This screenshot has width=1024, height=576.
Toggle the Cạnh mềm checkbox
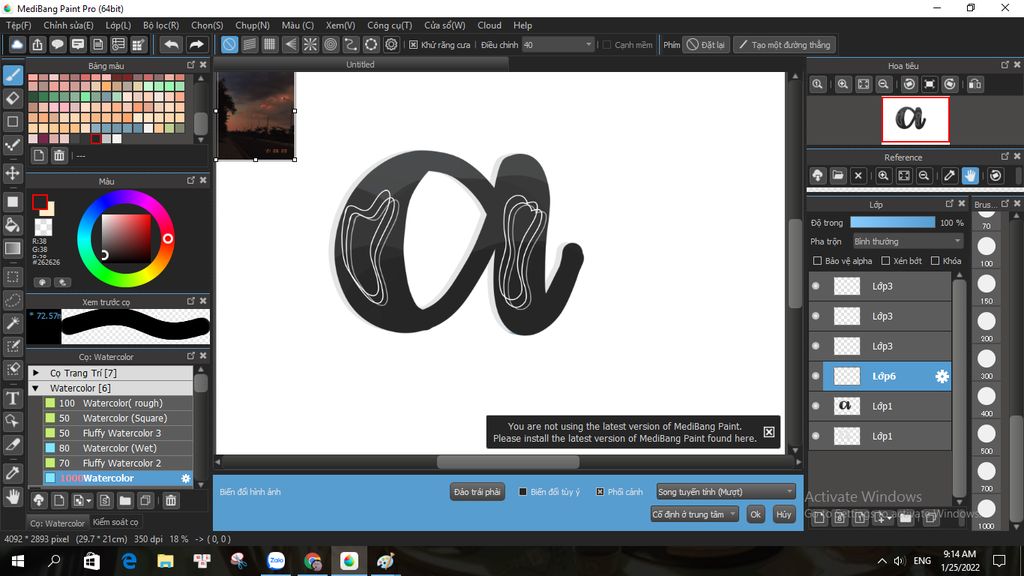pyautogui.click(x=607, y=45)
